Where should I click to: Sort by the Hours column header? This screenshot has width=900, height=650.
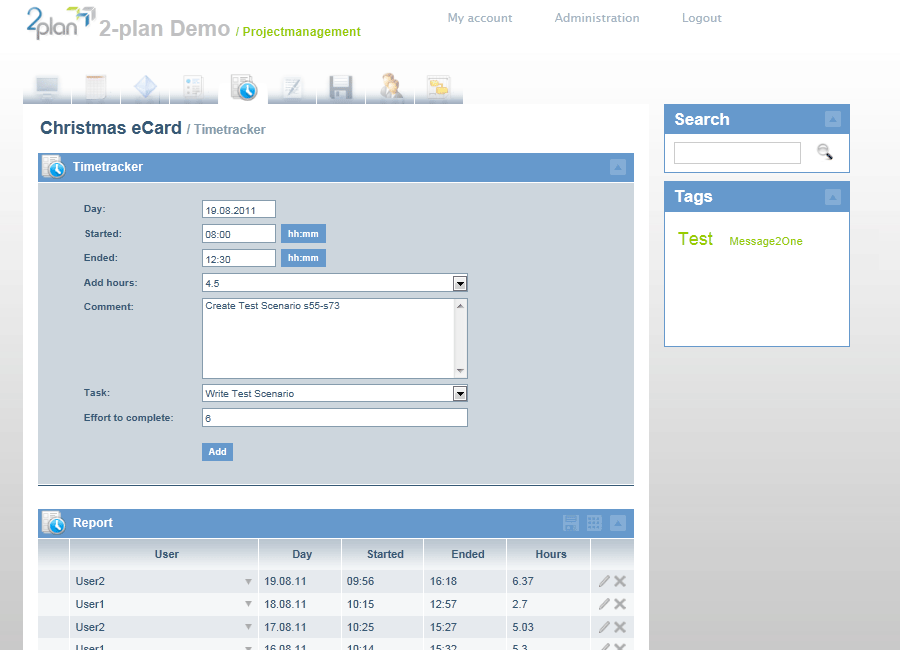pyautogui.click(x=550, y=554)
